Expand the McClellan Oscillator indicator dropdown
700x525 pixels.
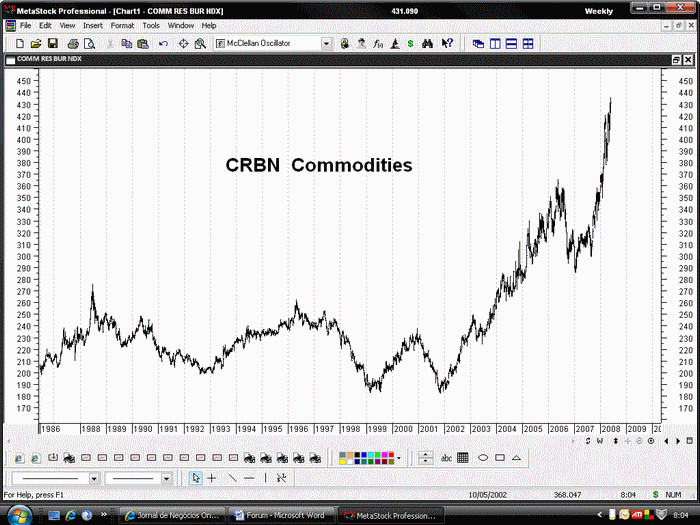coord(326,44)
